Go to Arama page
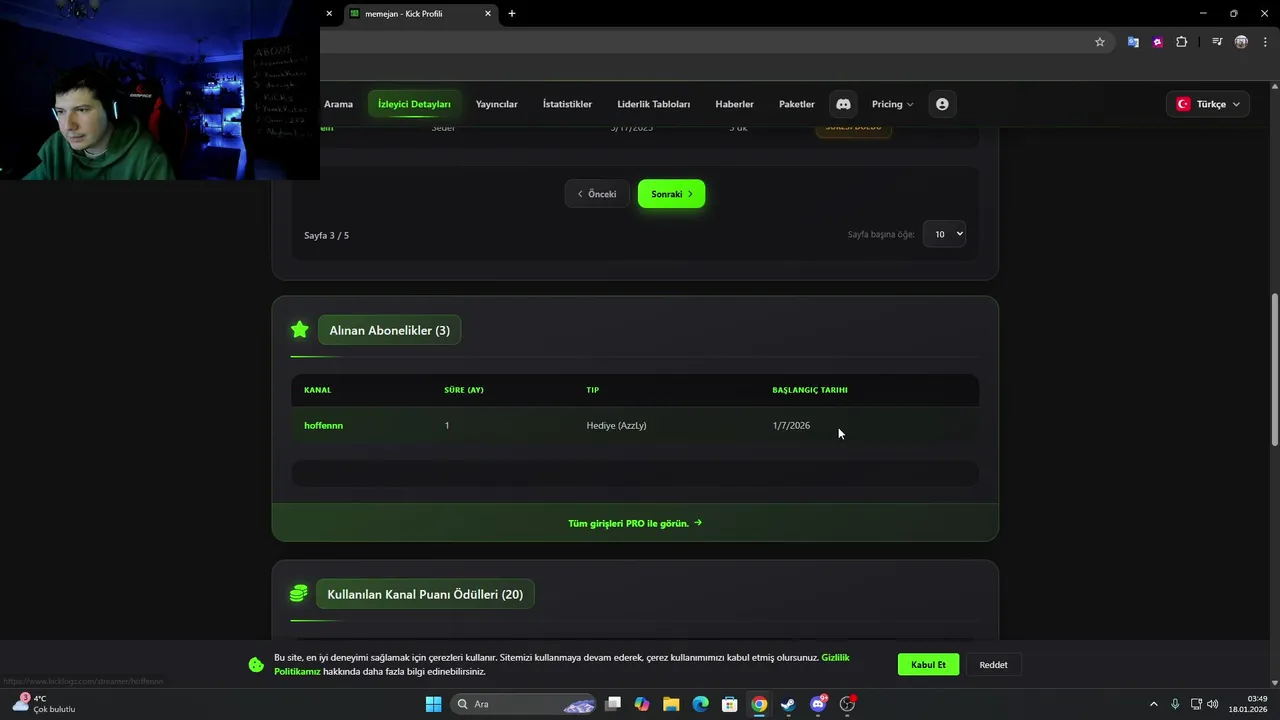The width and height of the screenshot is (1280, 720). point(338,104)
